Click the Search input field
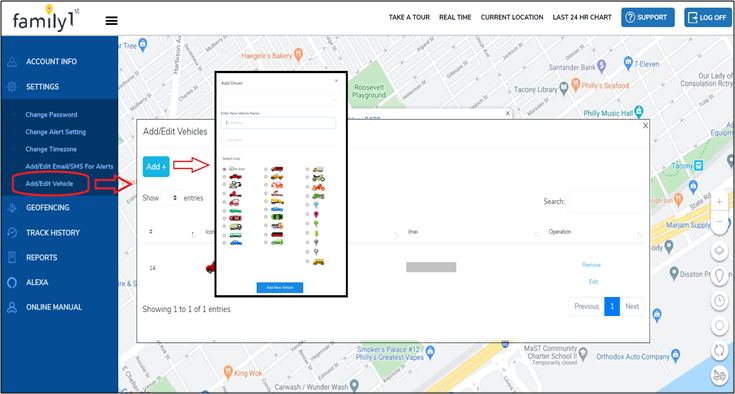 606,201
